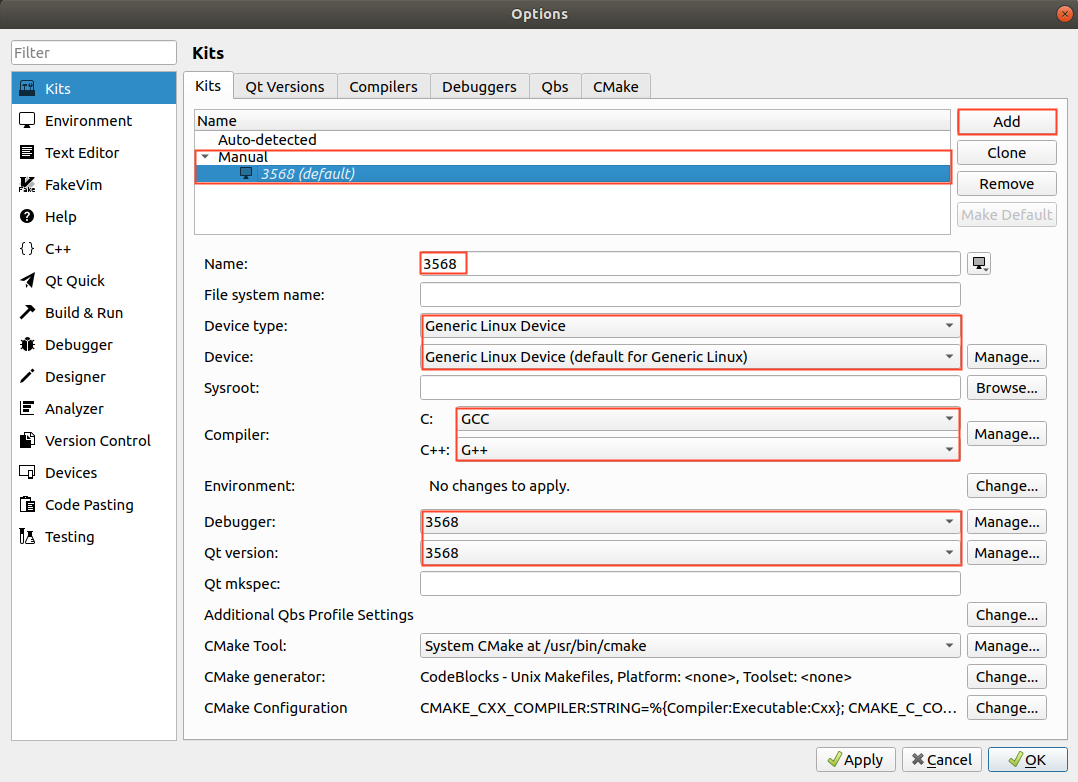
Task: Open the Qt version dropdown
Action: pos(690,553)
